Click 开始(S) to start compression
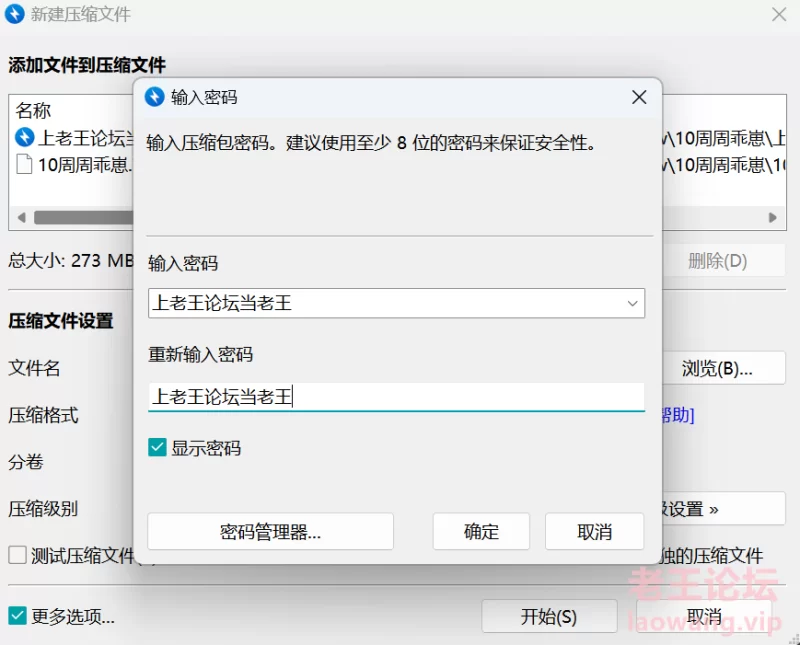The height and width of the screenshot is (645, 800). click(x=549, y=616)
